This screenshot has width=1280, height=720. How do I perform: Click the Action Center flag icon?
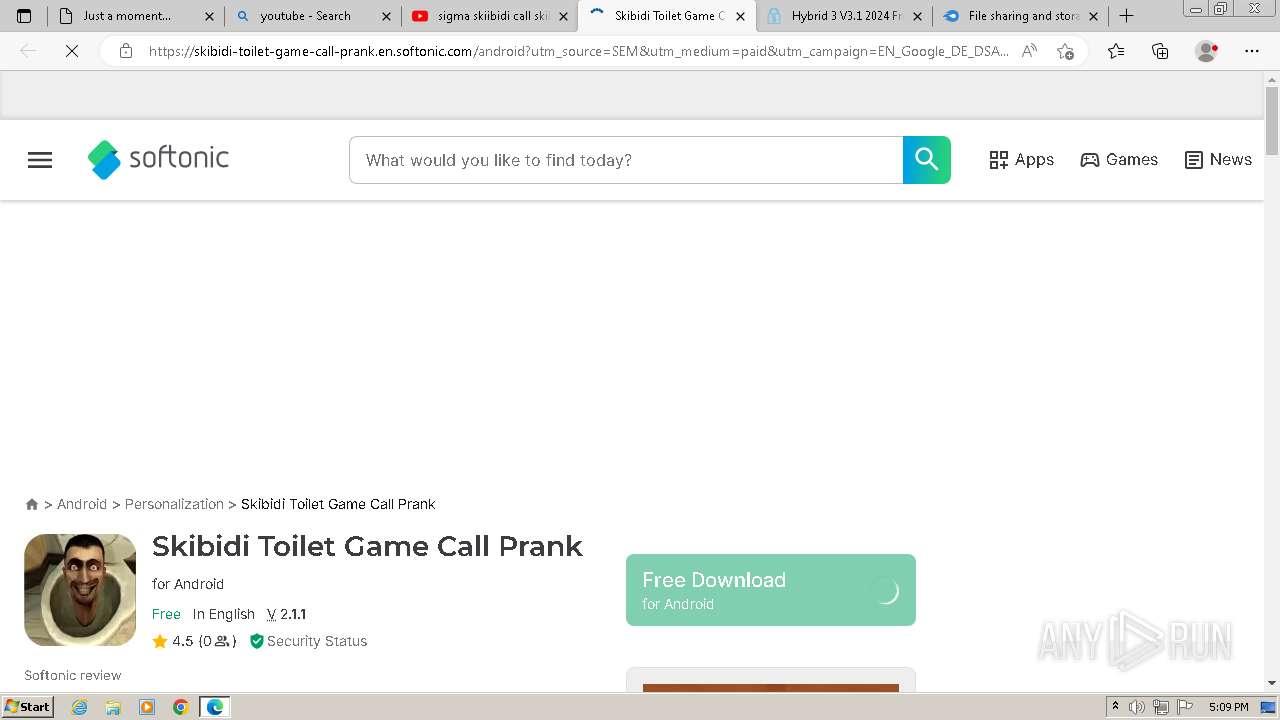point(1184,707)
